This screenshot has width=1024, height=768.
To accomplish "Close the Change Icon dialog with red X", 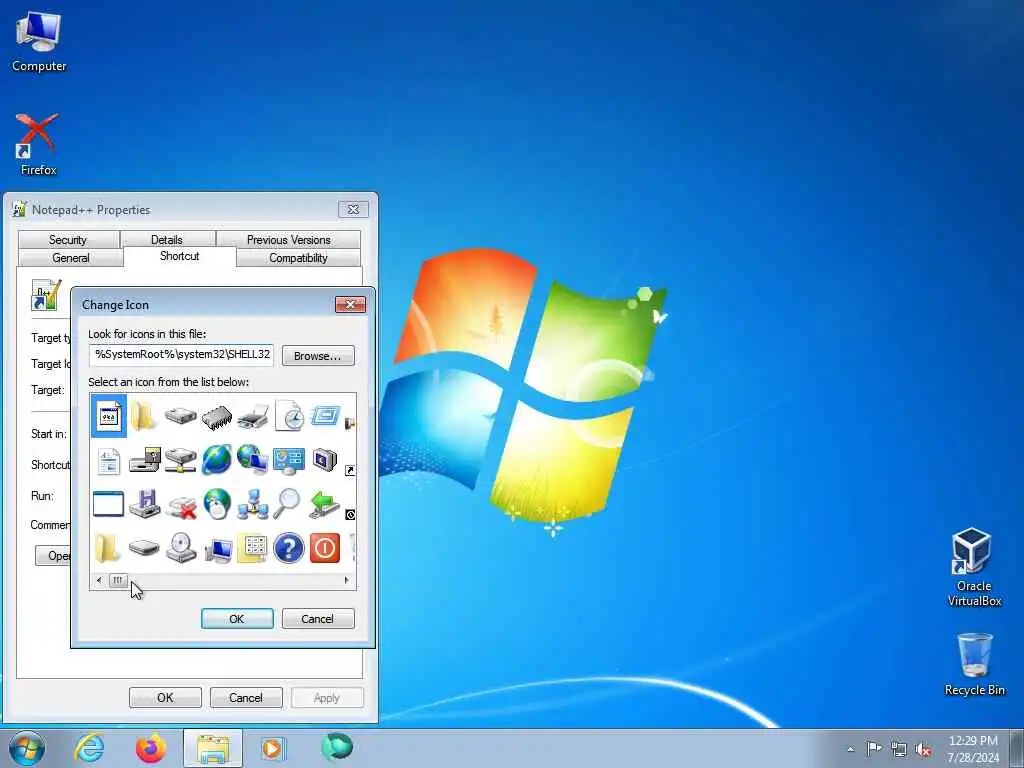I will (351, 304).
